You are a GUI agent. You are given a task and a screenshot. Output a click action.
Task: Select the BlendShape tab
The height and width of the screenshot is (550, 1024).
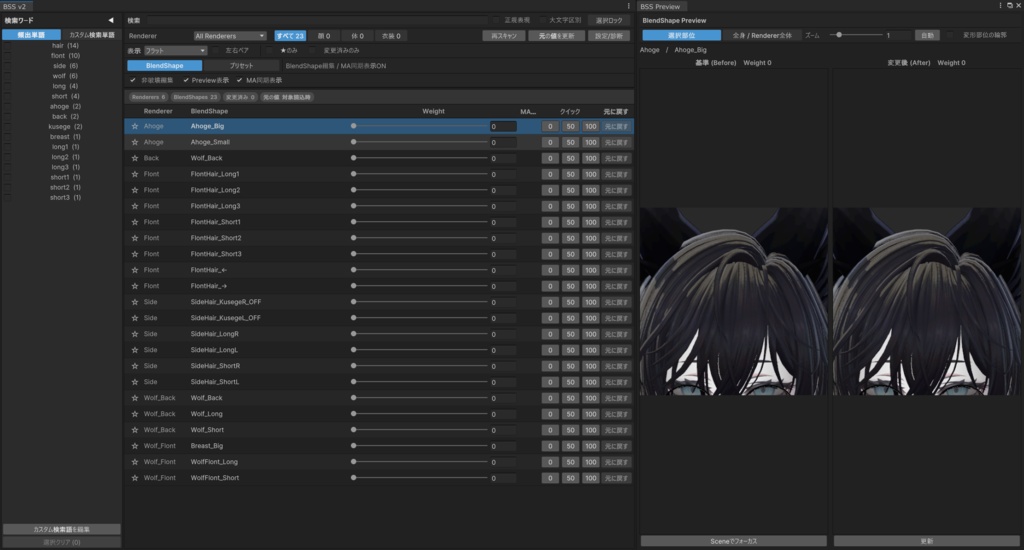165,65
